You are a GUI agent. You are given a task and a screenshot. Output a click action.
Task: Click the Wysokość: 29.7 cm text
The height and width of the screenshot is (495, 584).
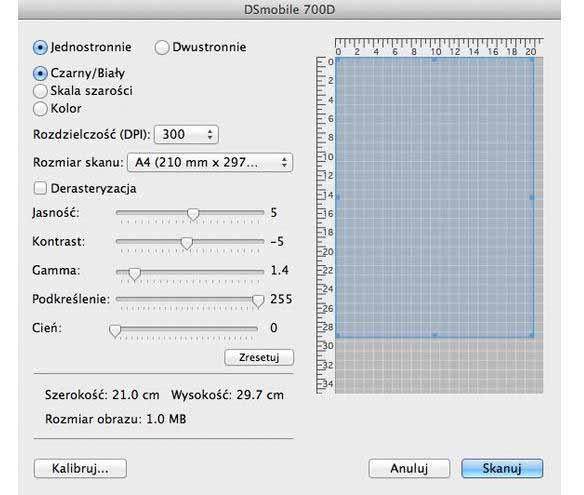tap(228, 395)
